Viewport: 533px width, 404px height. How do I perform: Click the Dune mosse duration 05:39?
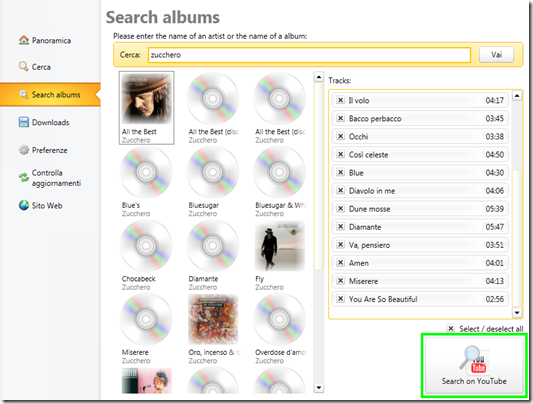pos(495,209)
